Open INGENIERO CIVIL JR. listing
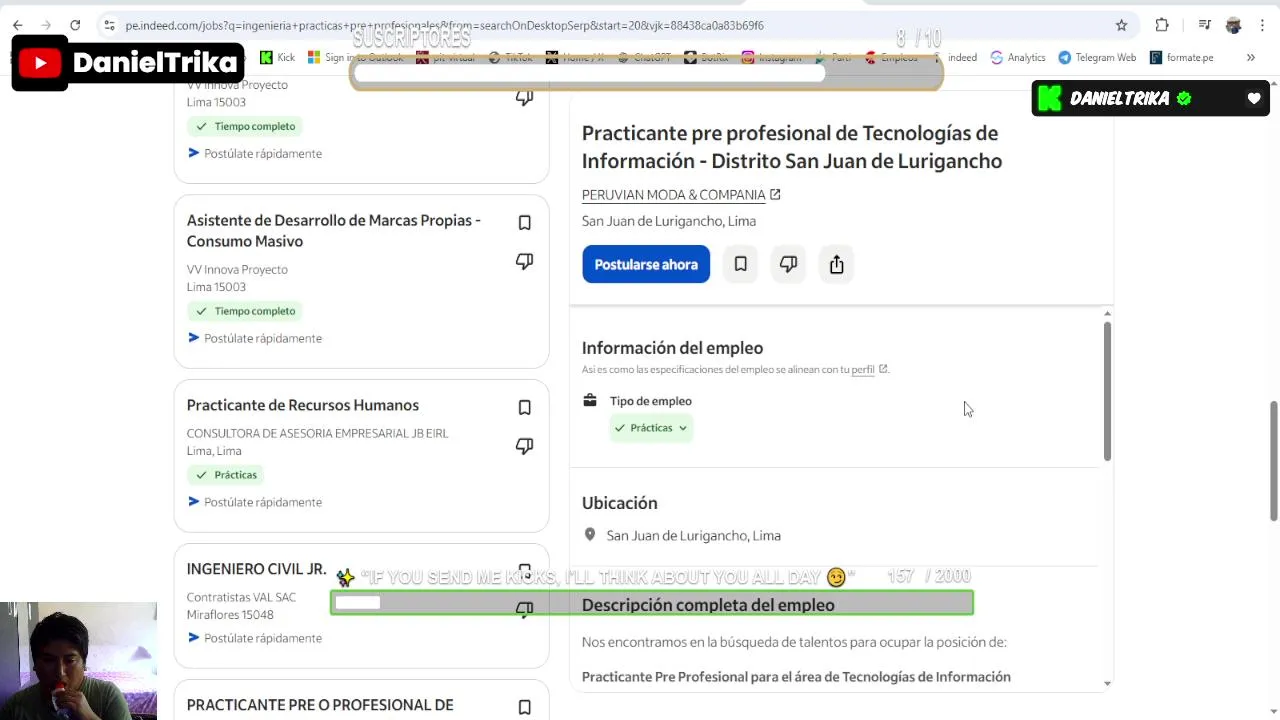This screenshot has width=1280, height=720. click(x=256, y=569)
